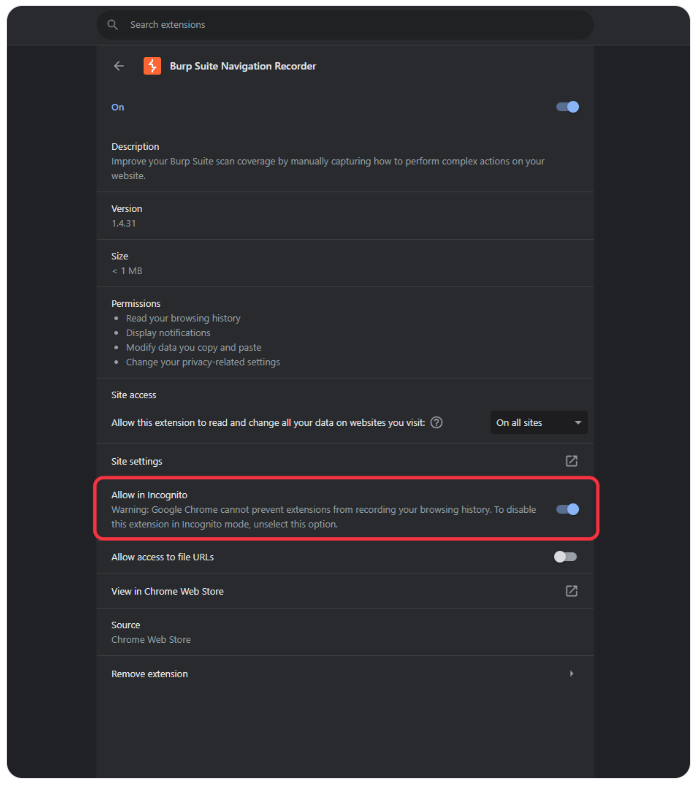Click the Permissions heading
Image resolution: width=700 pixels, height=788 pixels.
pyautogui.click(x=136, y=304)
